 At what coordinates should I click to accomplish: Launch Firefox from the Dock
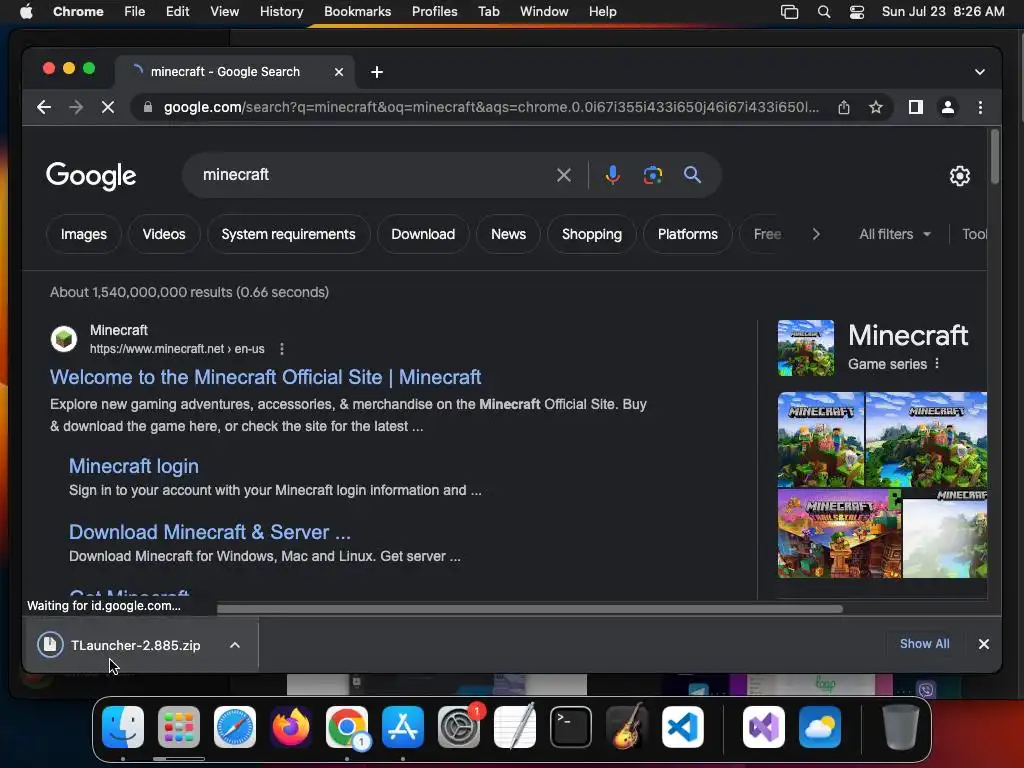pos(291,727)
